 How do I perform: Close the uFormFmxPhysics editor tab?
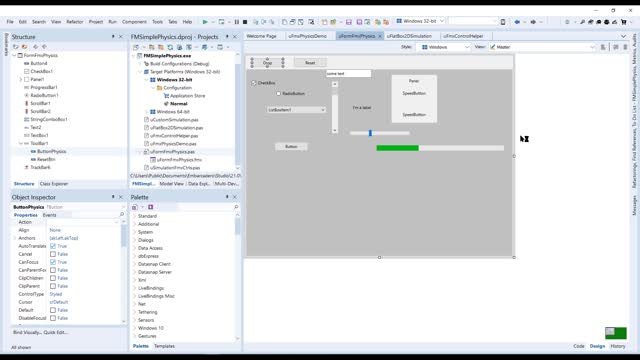[x=380, y=36]
